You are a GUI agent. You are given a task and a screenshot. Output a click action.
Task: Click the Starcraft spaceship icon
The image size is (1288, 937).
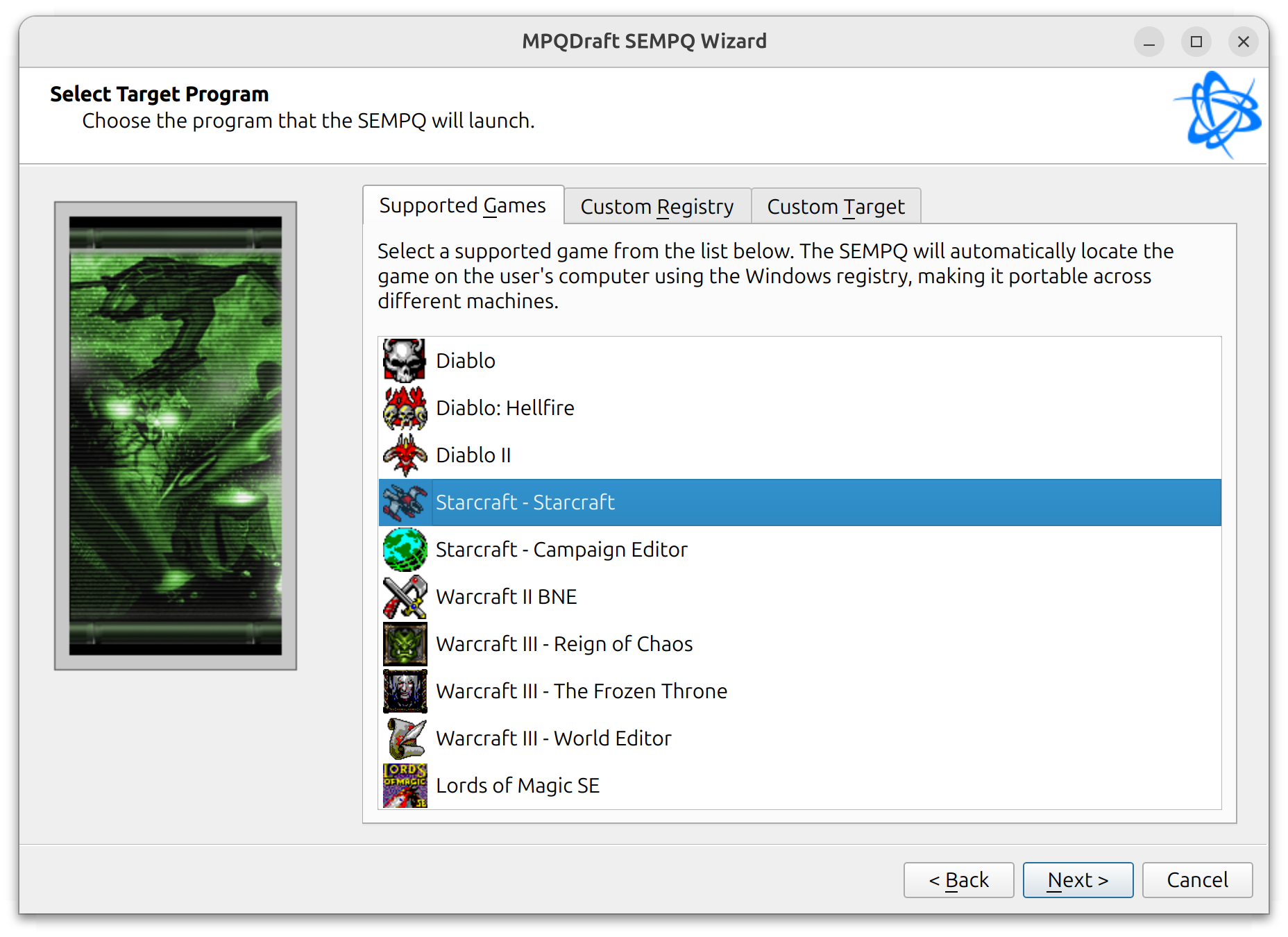click(x=405, y=502)
